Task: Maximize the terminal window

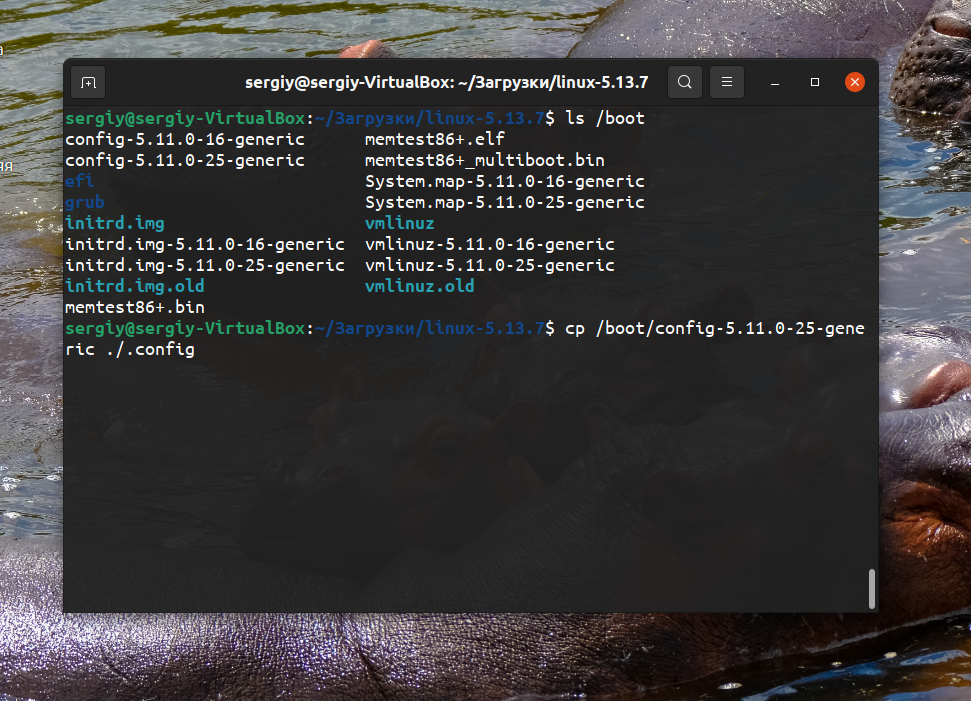Action: point(814,82)
